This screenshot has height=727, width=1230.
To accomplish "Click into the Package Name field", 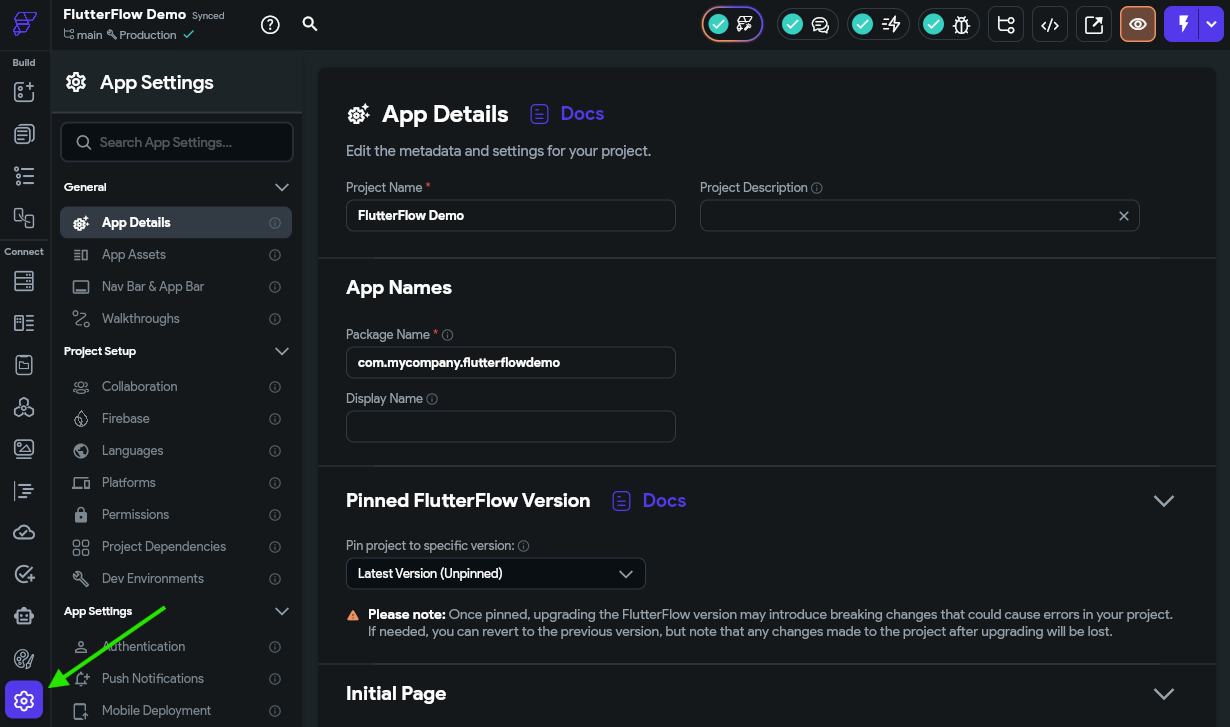I will [x=511, y=363].
